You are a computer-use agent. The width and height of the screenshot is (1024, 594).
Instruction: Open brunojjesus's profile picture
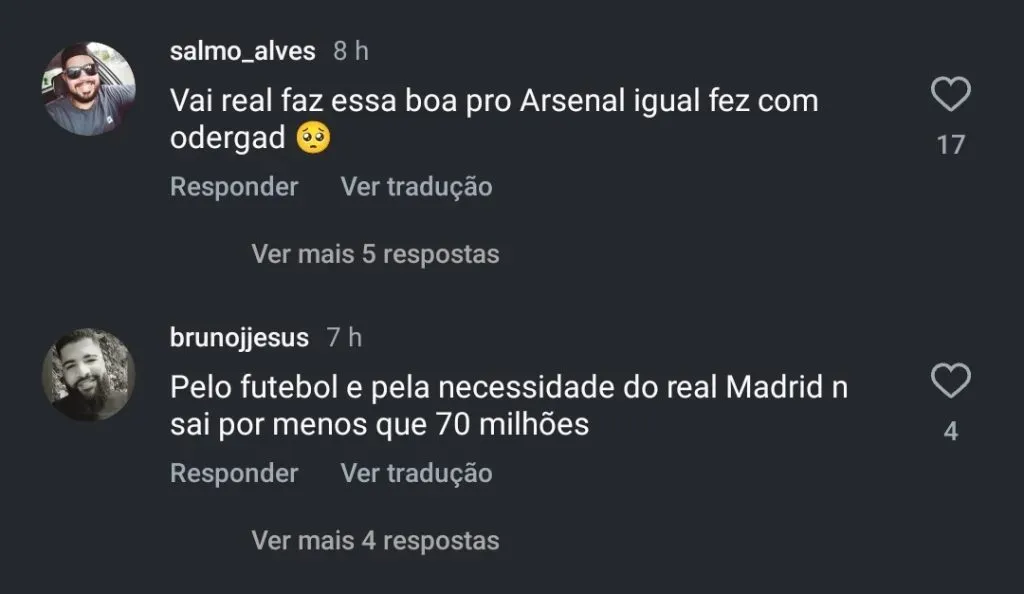tap(88, 374)
